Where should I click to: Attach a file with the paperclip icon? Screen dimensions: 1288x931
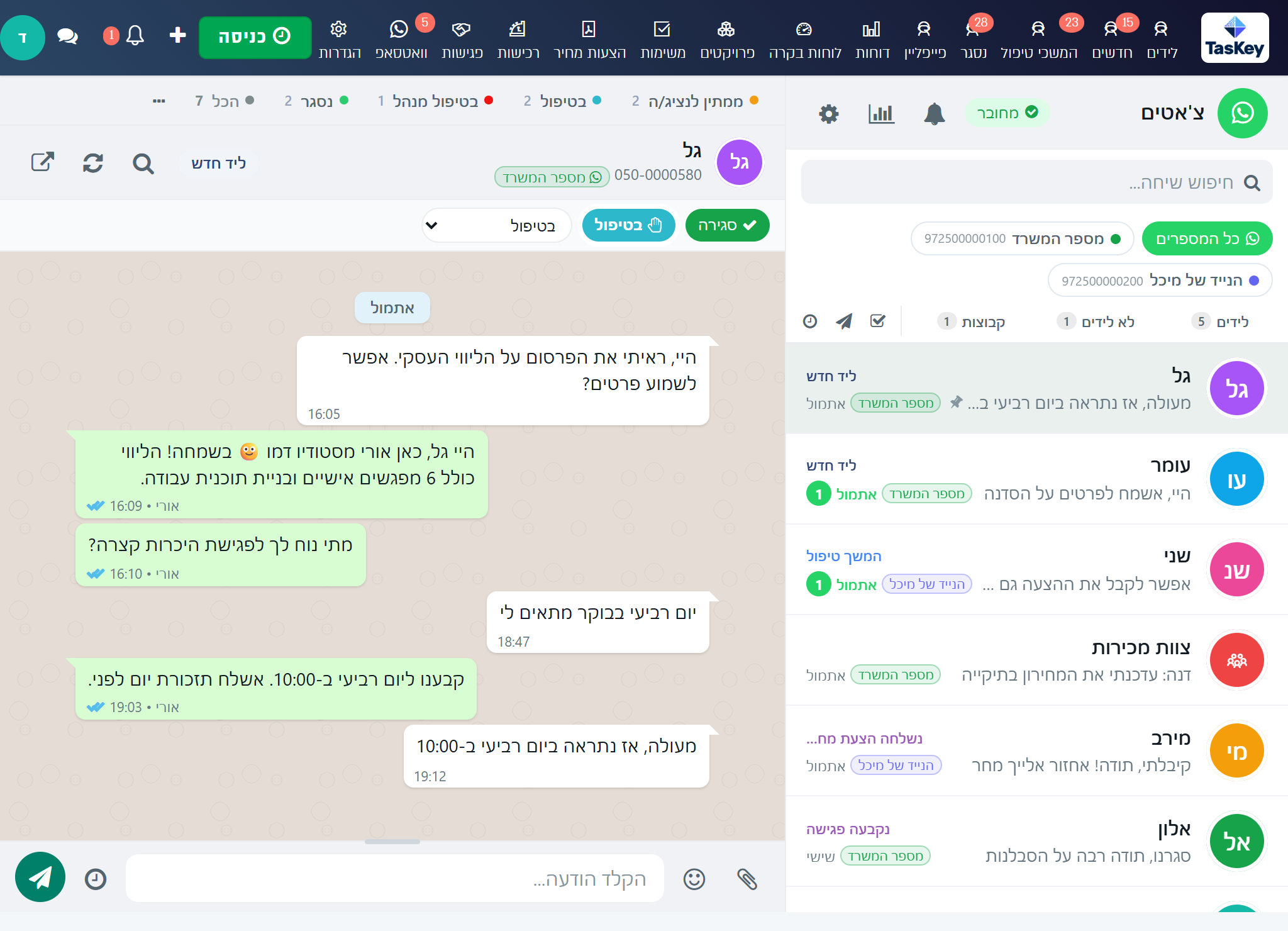pyautogui.click(x=747, y=879)
